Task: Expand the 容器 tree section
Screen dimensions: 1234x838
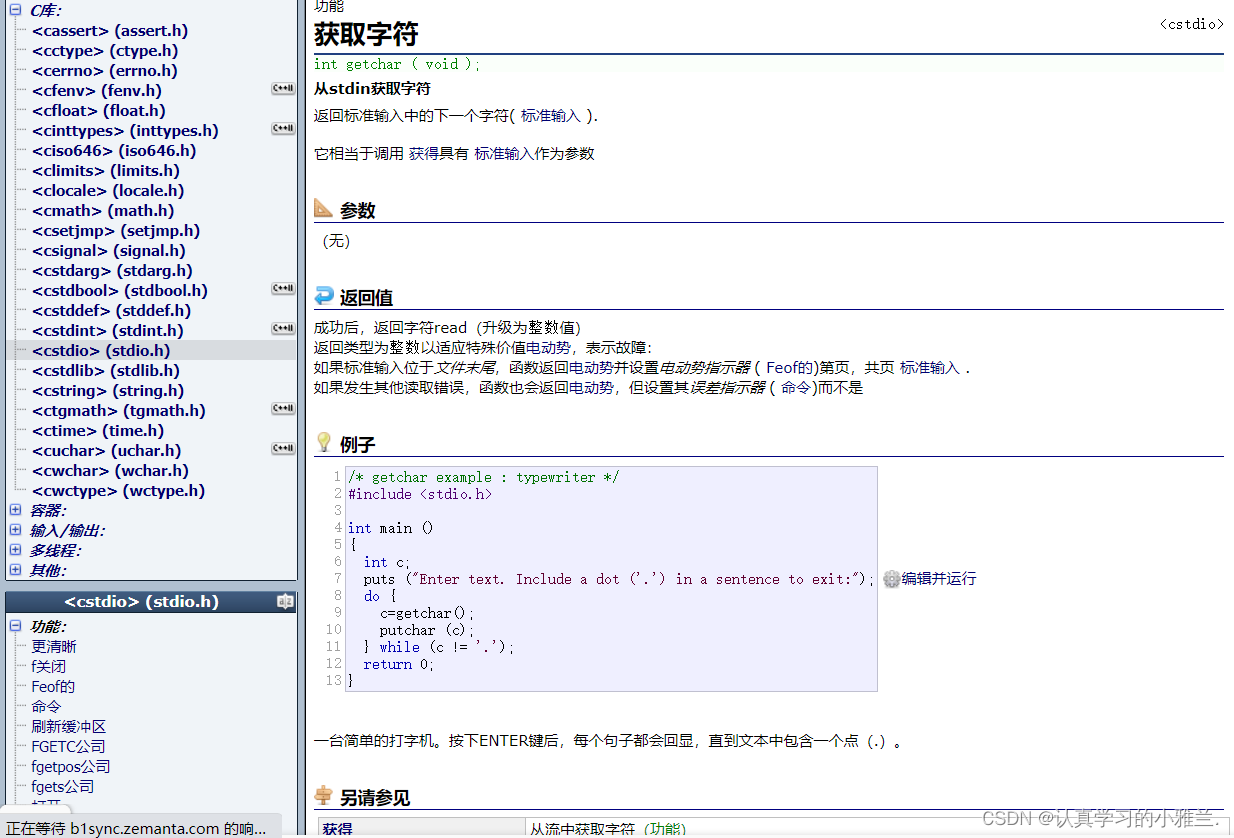Action: (16, 510)
